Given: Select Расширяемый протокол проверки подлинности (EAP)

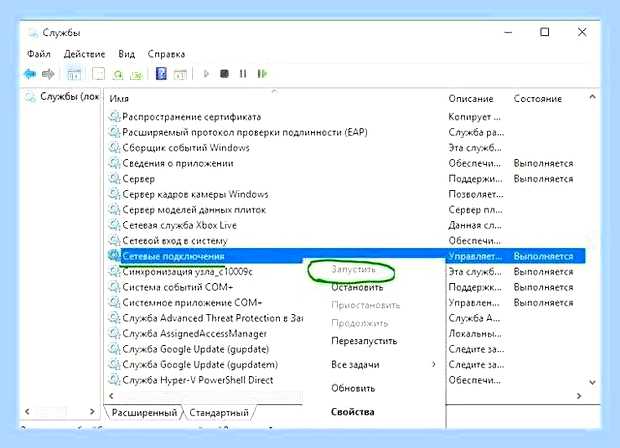Looking at the screenshot, I should [245, 132].
